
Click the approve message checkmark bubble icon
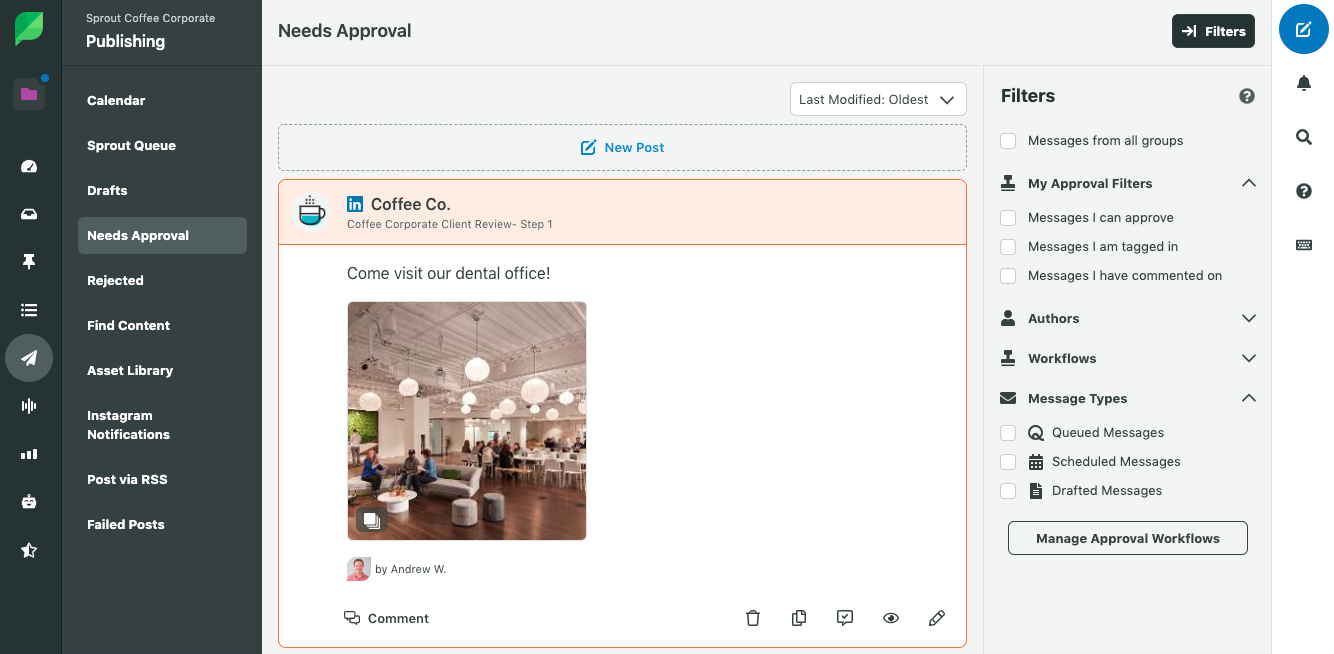(x=845, y=618)
